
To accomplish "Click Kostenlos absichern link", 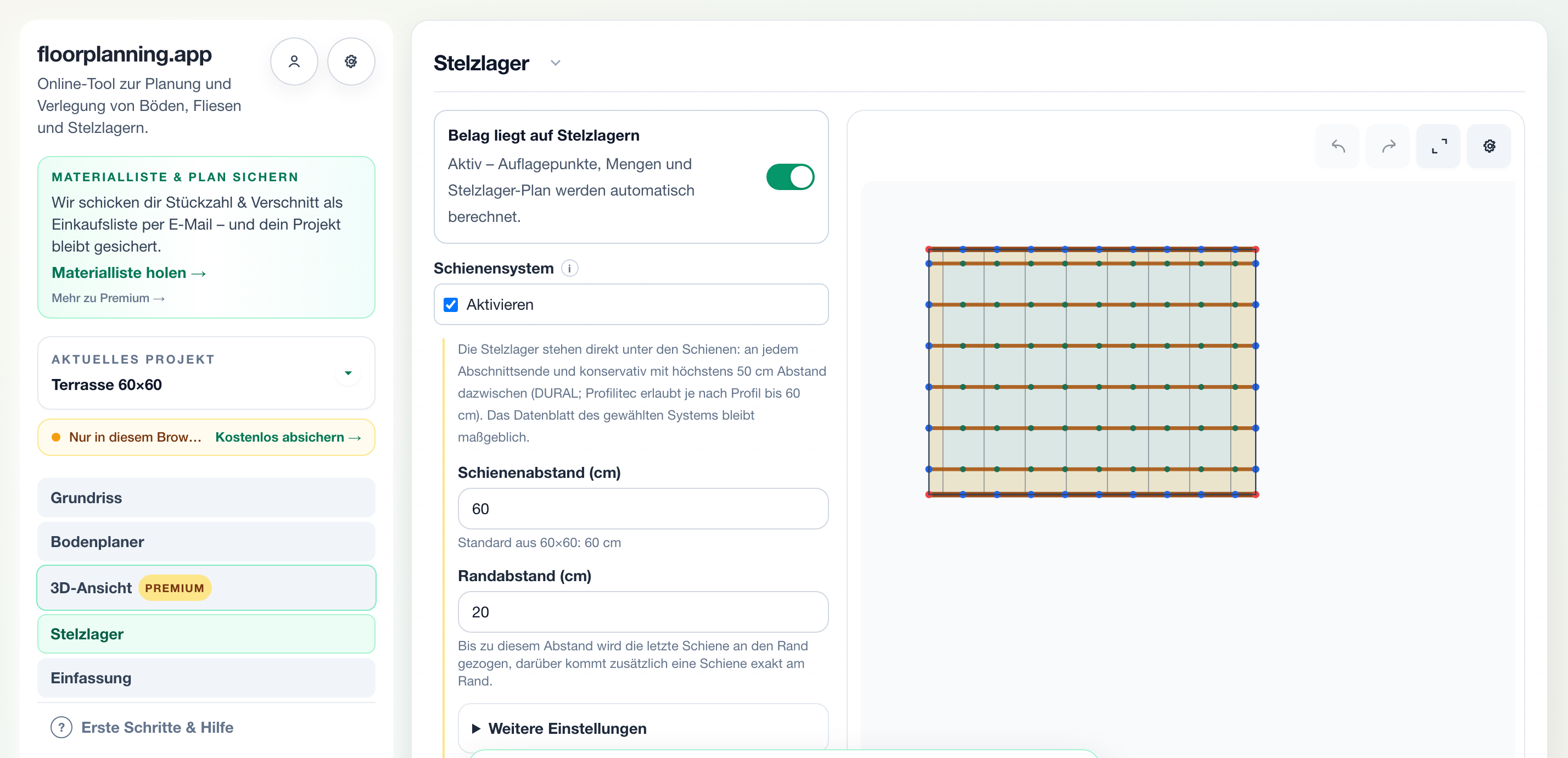I will (289, 438).
